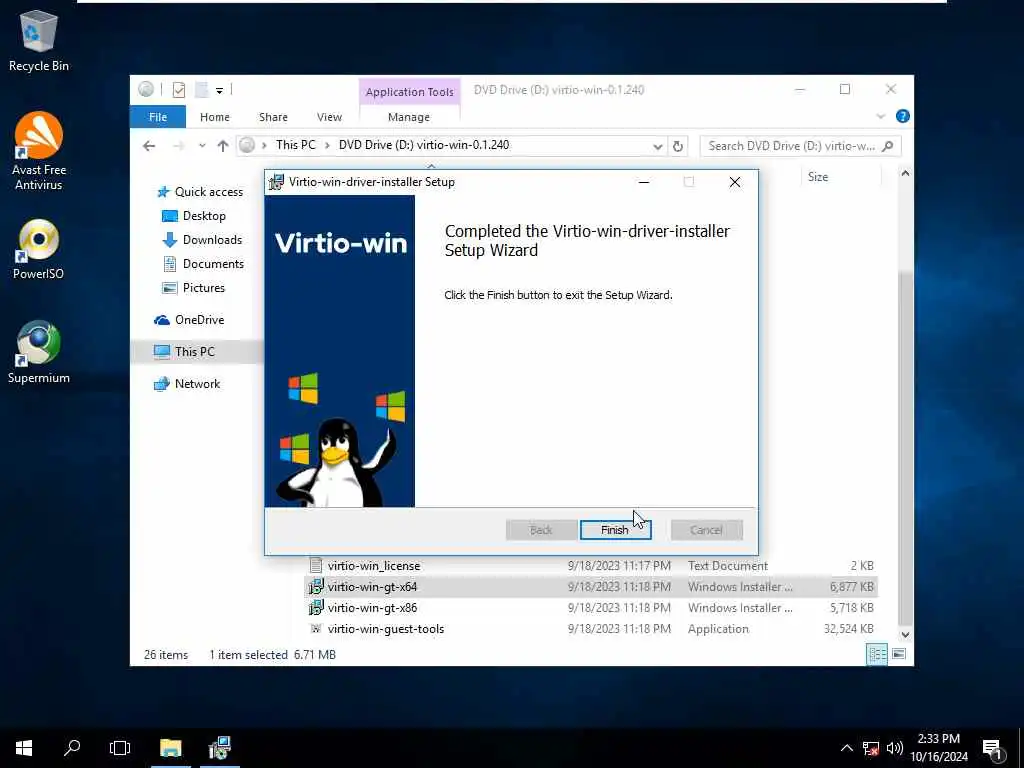Click This PC in address breadcrumb

coord(295,145)
